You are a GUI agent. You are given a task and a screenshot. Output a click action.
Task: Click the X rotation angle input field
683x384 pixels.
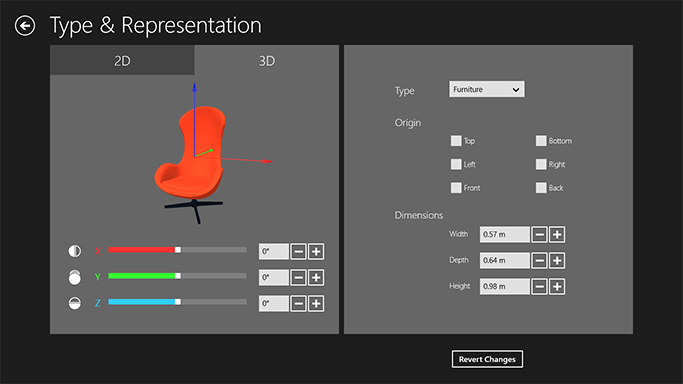tap(274, 252)
